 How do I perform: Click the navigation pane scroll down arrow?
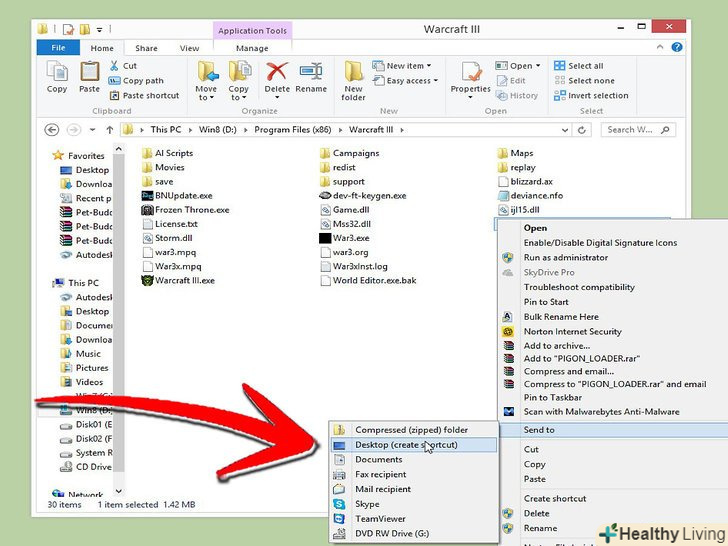(118, 491)
